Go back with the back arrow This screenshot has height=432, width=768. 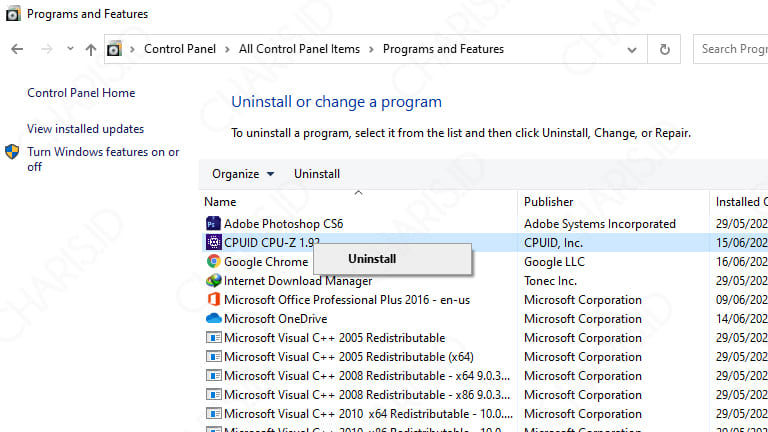(17, 49)
